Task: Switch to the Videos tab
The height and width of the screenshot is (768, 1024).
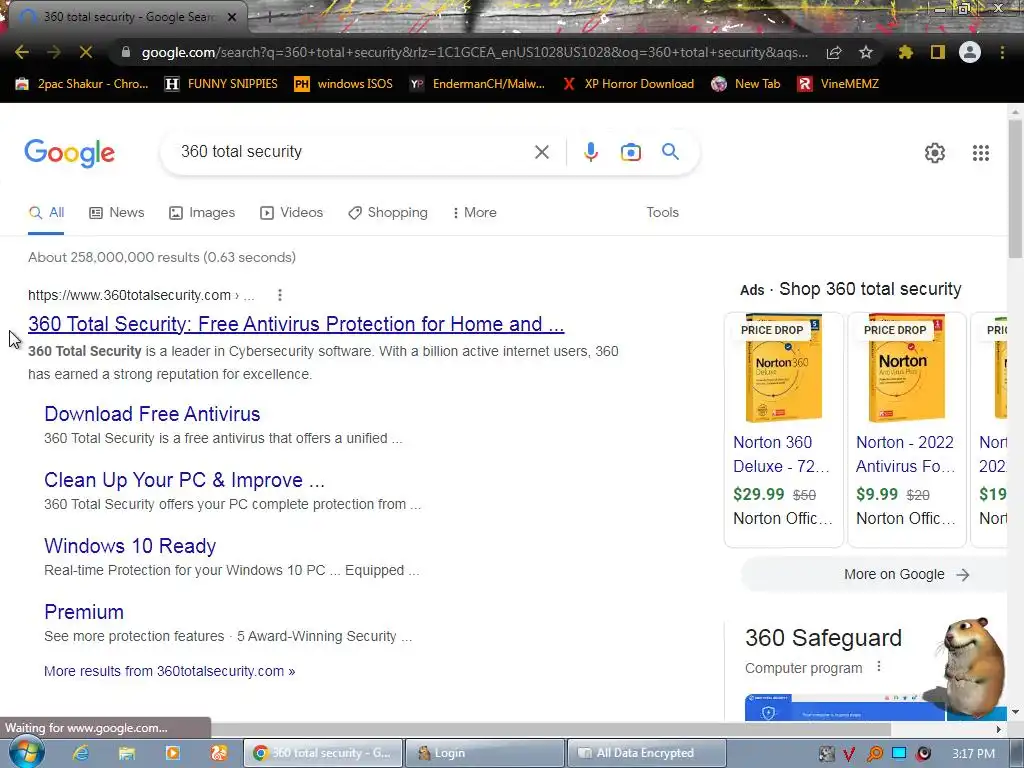Action: (x=291, y=212)
